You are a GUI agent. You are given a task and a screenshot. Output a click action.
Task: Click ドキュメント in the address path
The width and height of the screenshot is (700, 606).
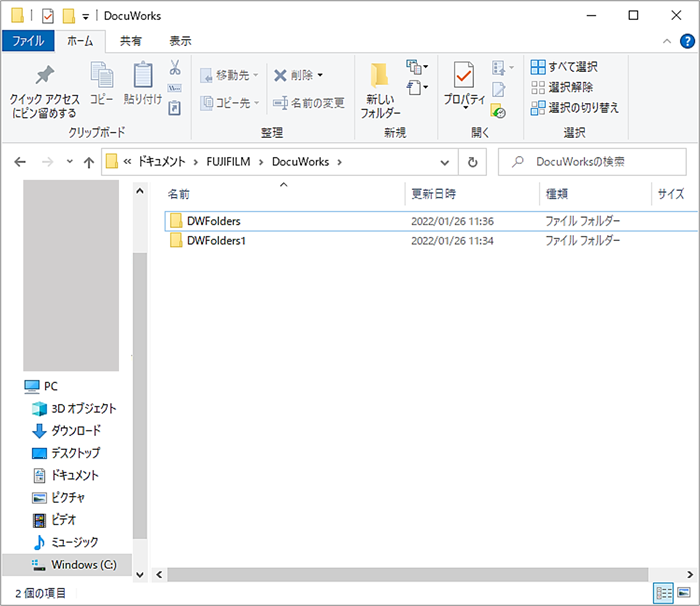click(x=161, y=161)
